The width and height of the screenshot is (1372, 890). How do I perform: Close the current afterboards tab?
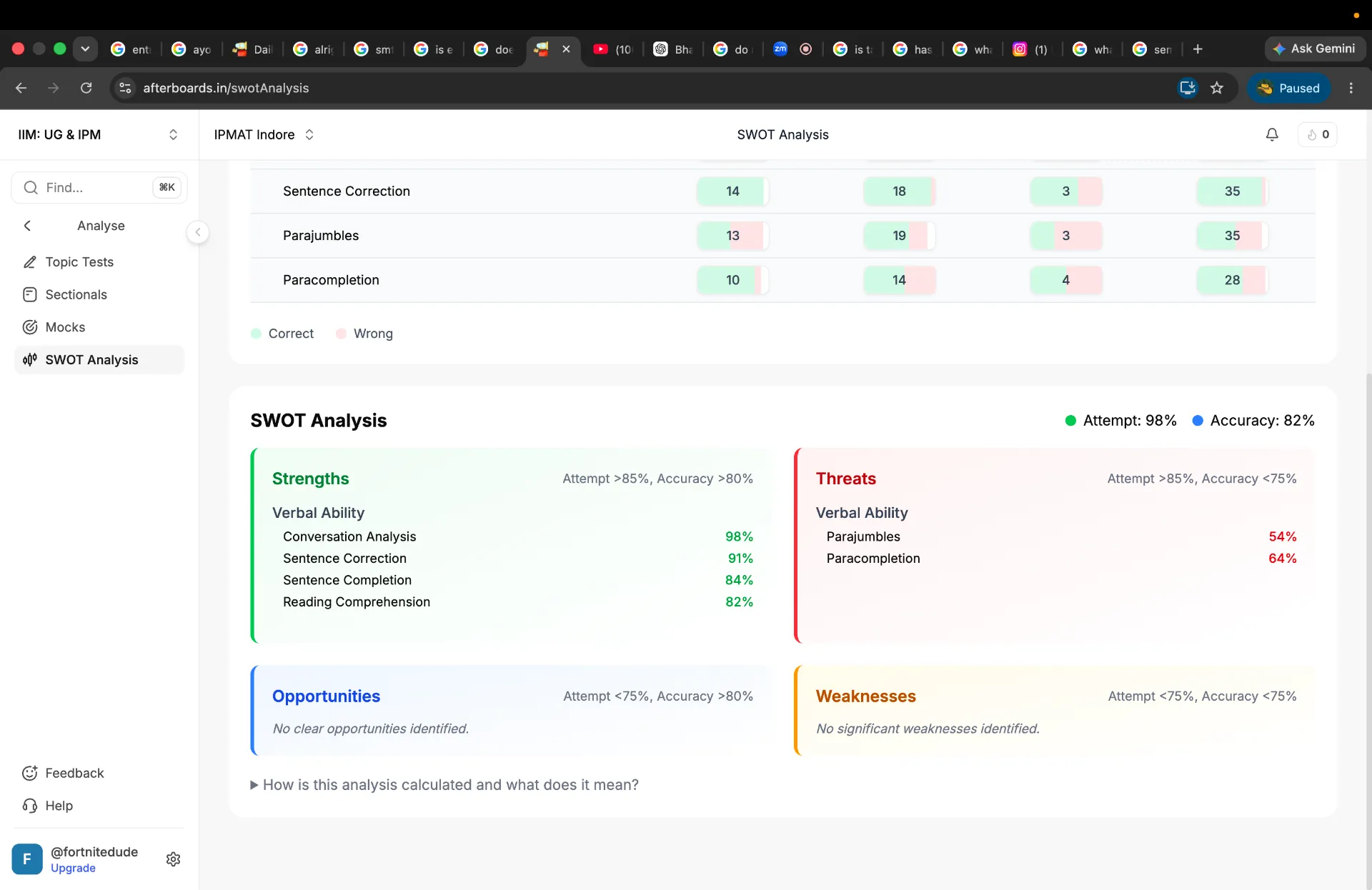(566, 49)
